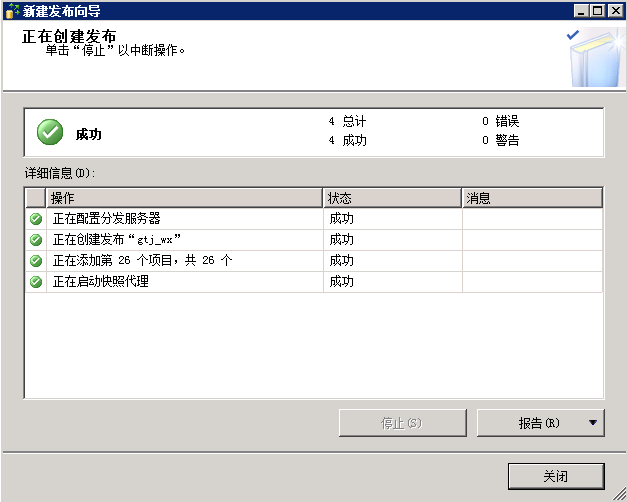Screen dimensions: 627x502
Task: Maximize the 新建发布向导 window
Action: tap(599, 10)
